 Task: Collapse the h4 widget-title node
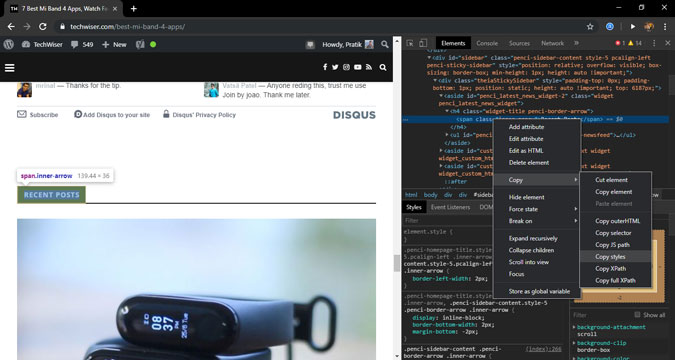tap(447, 111)
